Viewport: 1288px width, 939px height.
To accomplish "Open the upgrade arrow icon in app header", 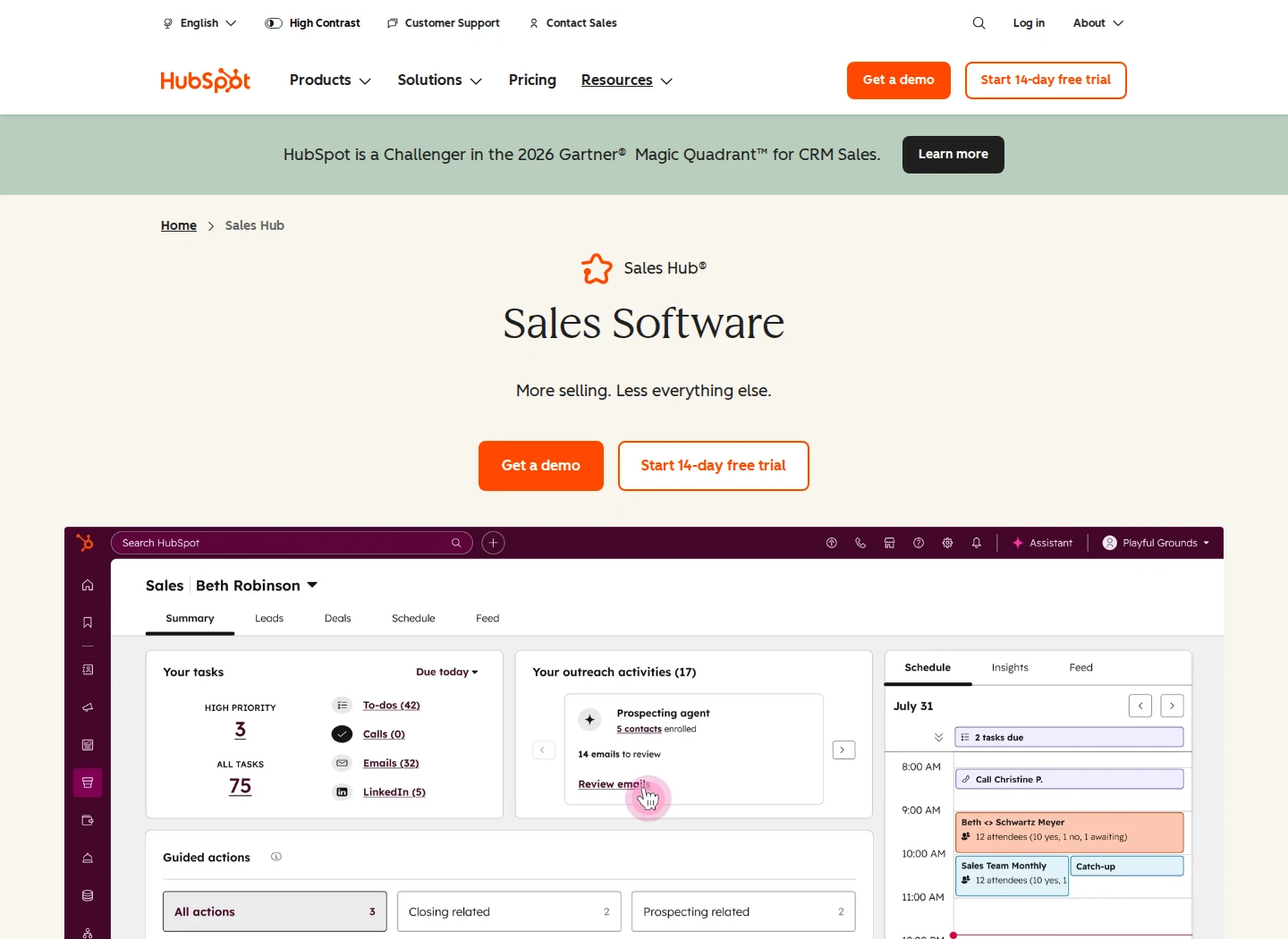I will click(831, 543).
